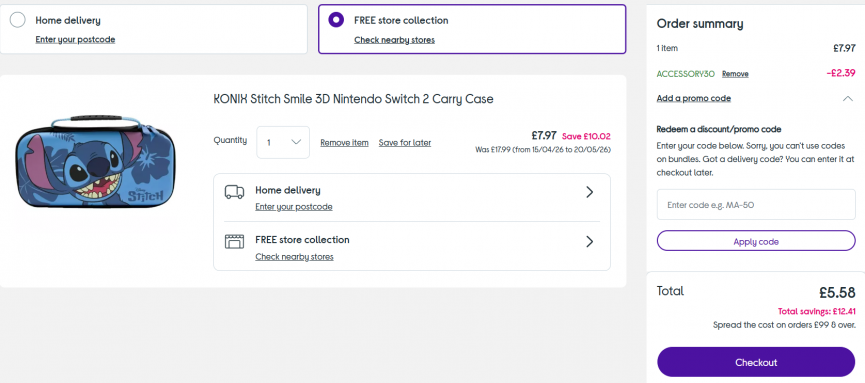Click Add a promo code link
Image resolution: width=865 pixels, height=383 pixels.
pyautogui.click(x=693, y=98)
